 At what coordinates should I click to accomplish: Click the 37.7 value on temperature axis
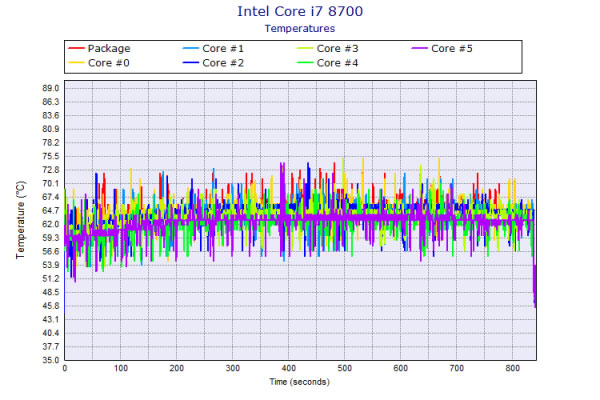tap(51, 346)
